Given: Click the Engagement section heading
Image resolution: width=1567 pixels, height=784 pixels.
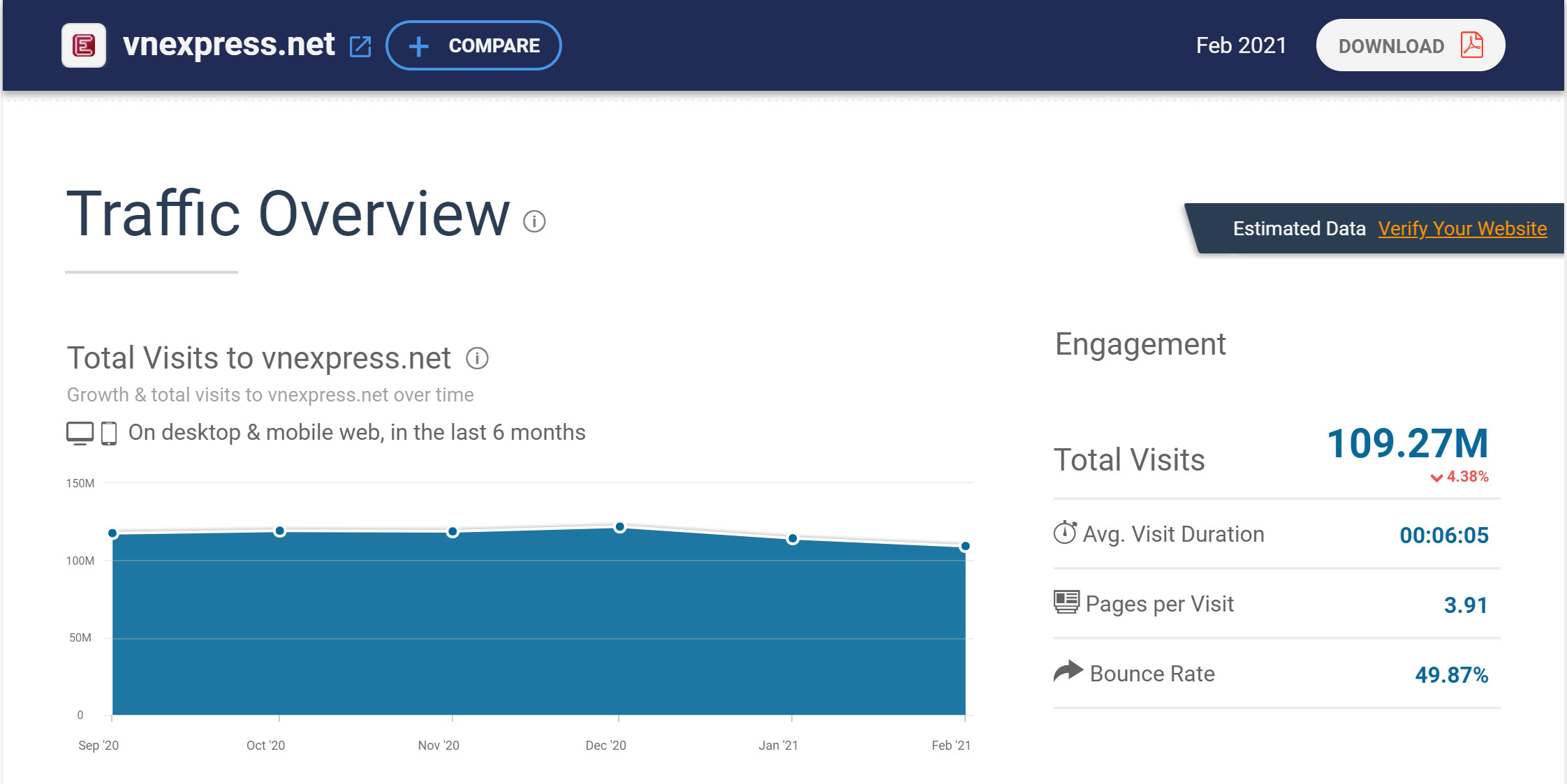Looking at the screenshot, I should coord(1140,344).
